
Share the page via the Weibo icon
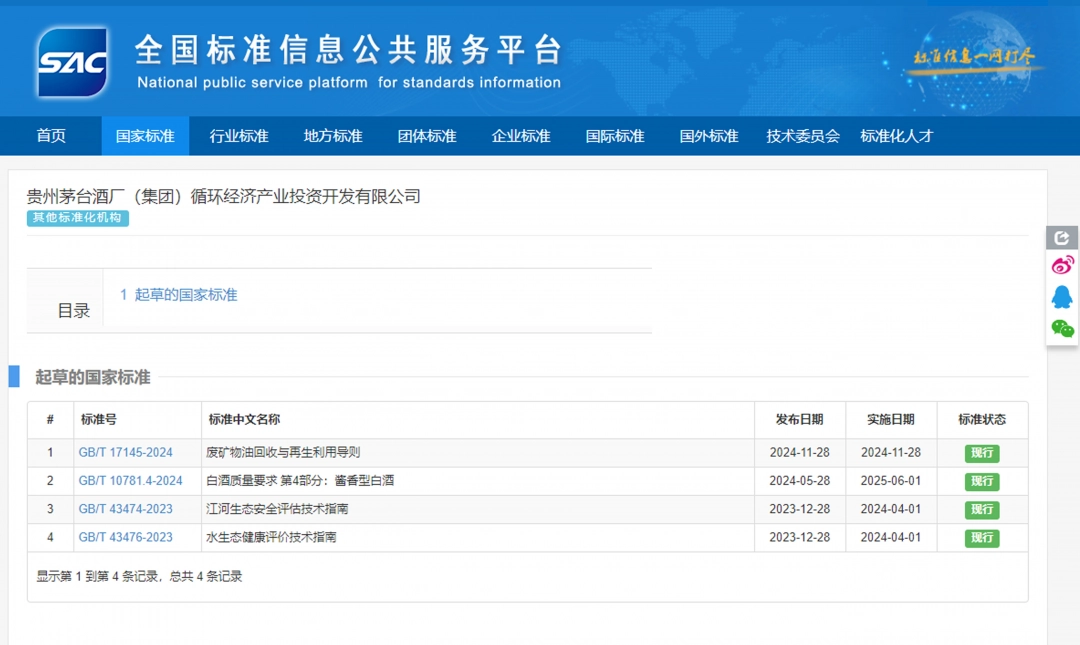[x=1062, y=265]
